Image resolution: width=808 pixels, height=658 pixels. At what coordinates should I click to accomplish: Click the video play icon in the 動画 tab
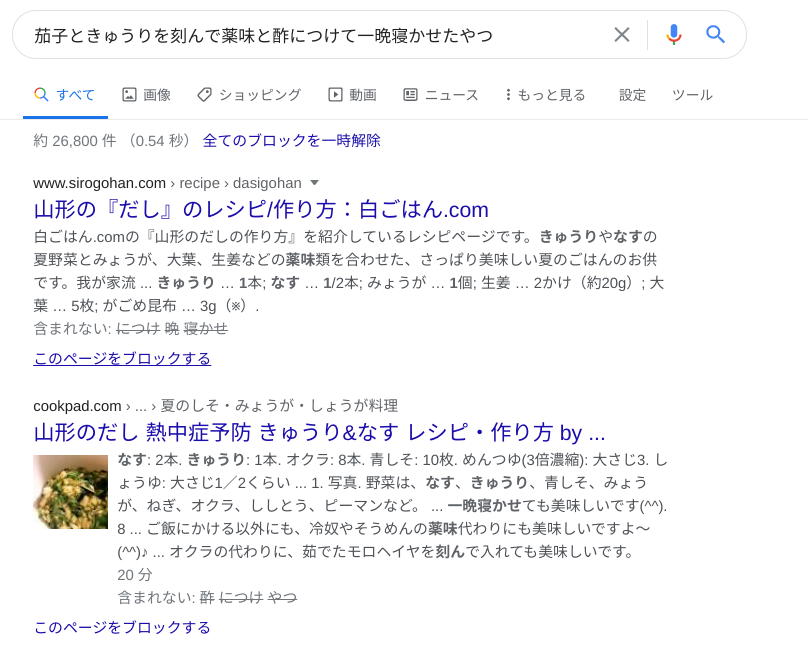pyautogui.click(x=335, y=95)
